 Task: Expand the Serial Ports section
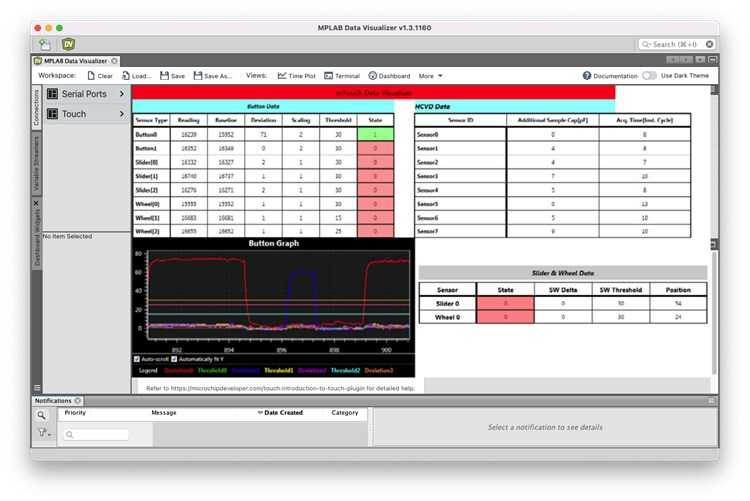click(x=121, y=94)
